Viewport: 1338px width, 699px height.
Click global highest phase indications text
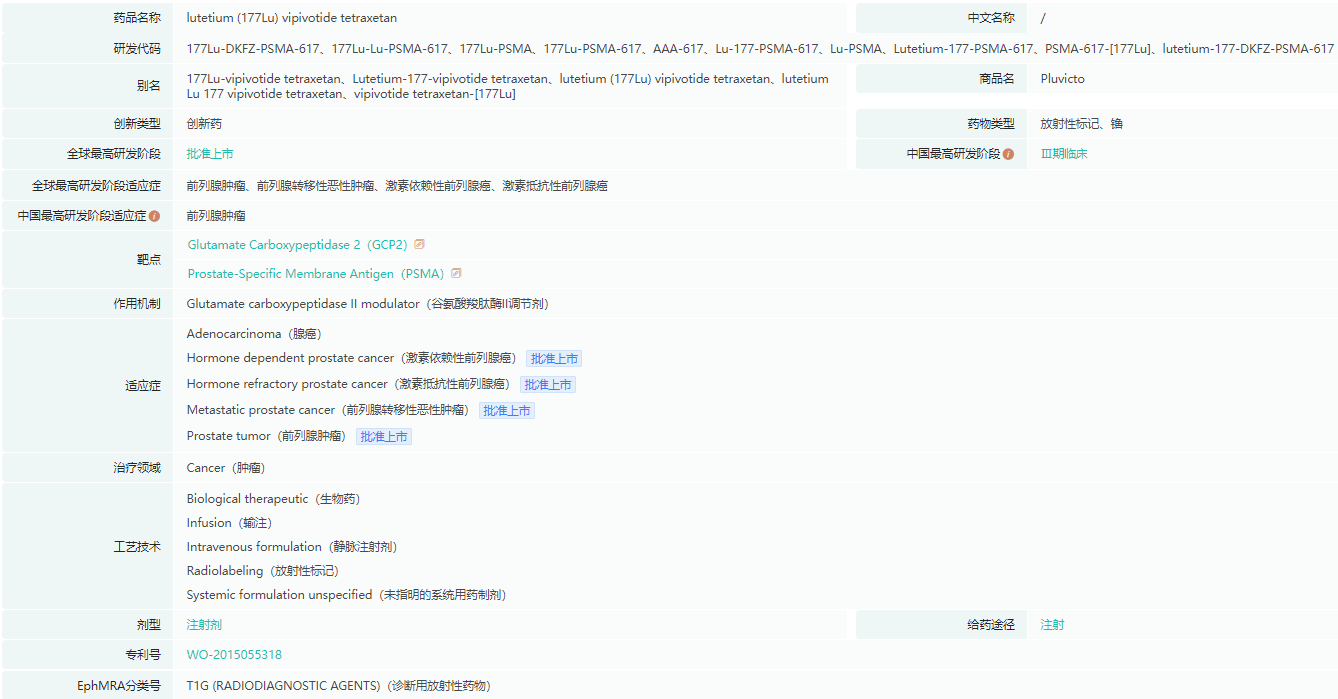click(397, 186)
